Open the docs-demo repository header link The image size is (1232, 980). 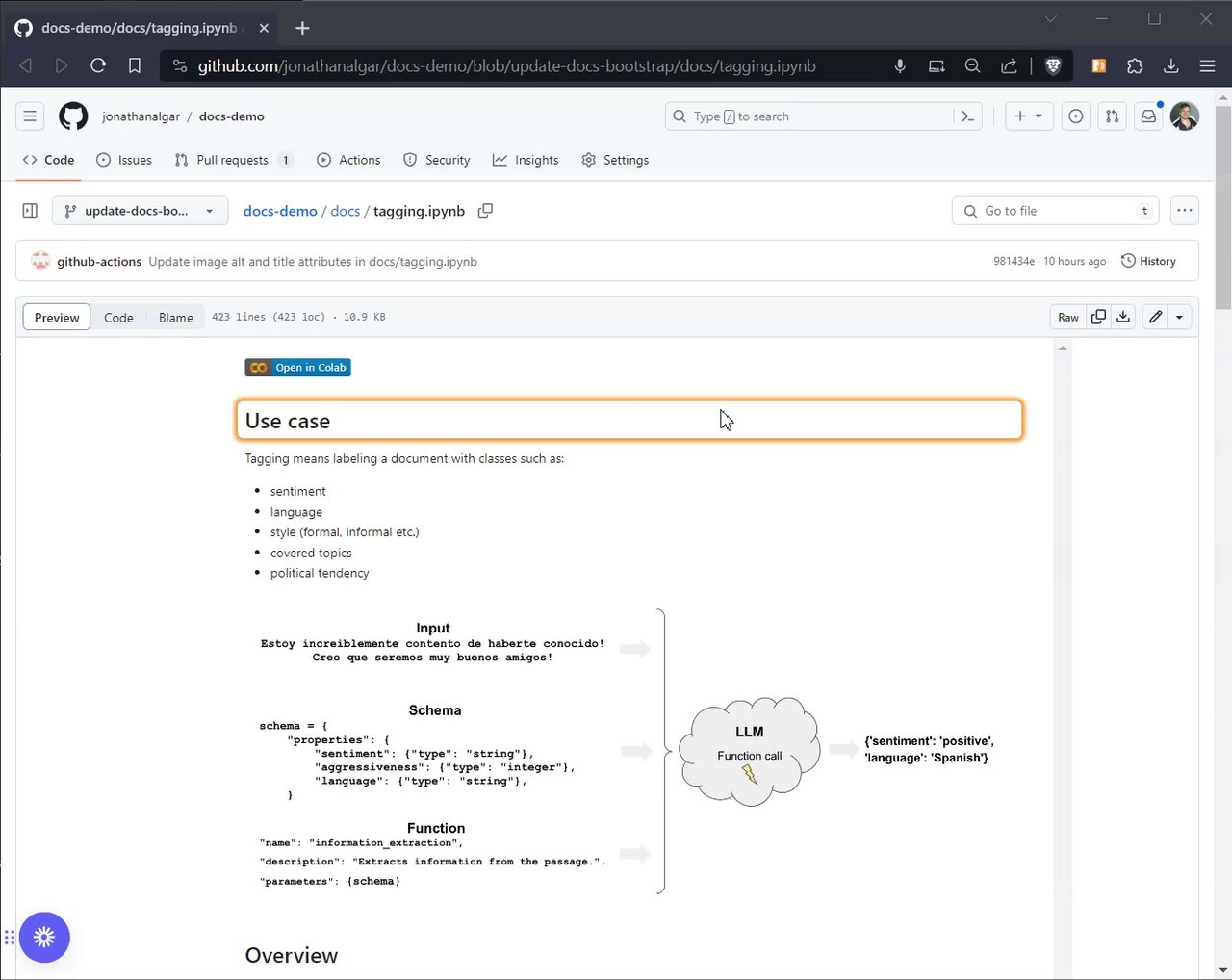pyautogui.click(x=231, y=116)
